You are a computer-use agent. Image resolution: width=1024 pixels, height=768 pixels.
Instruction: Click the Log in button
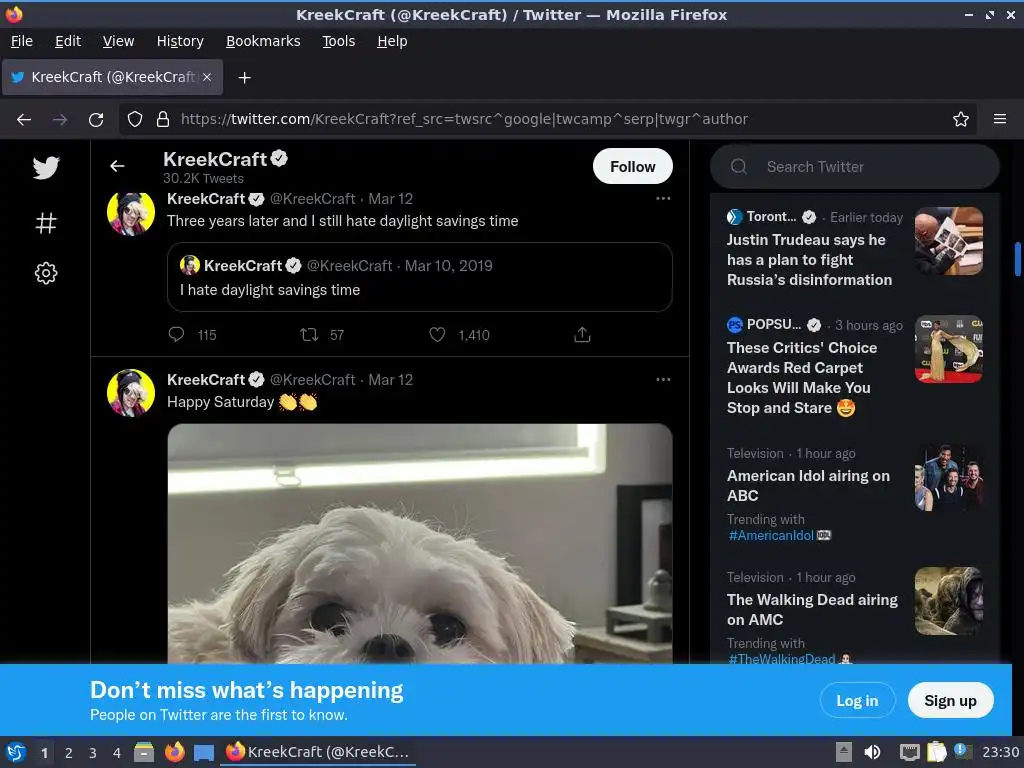click(857, 701)
